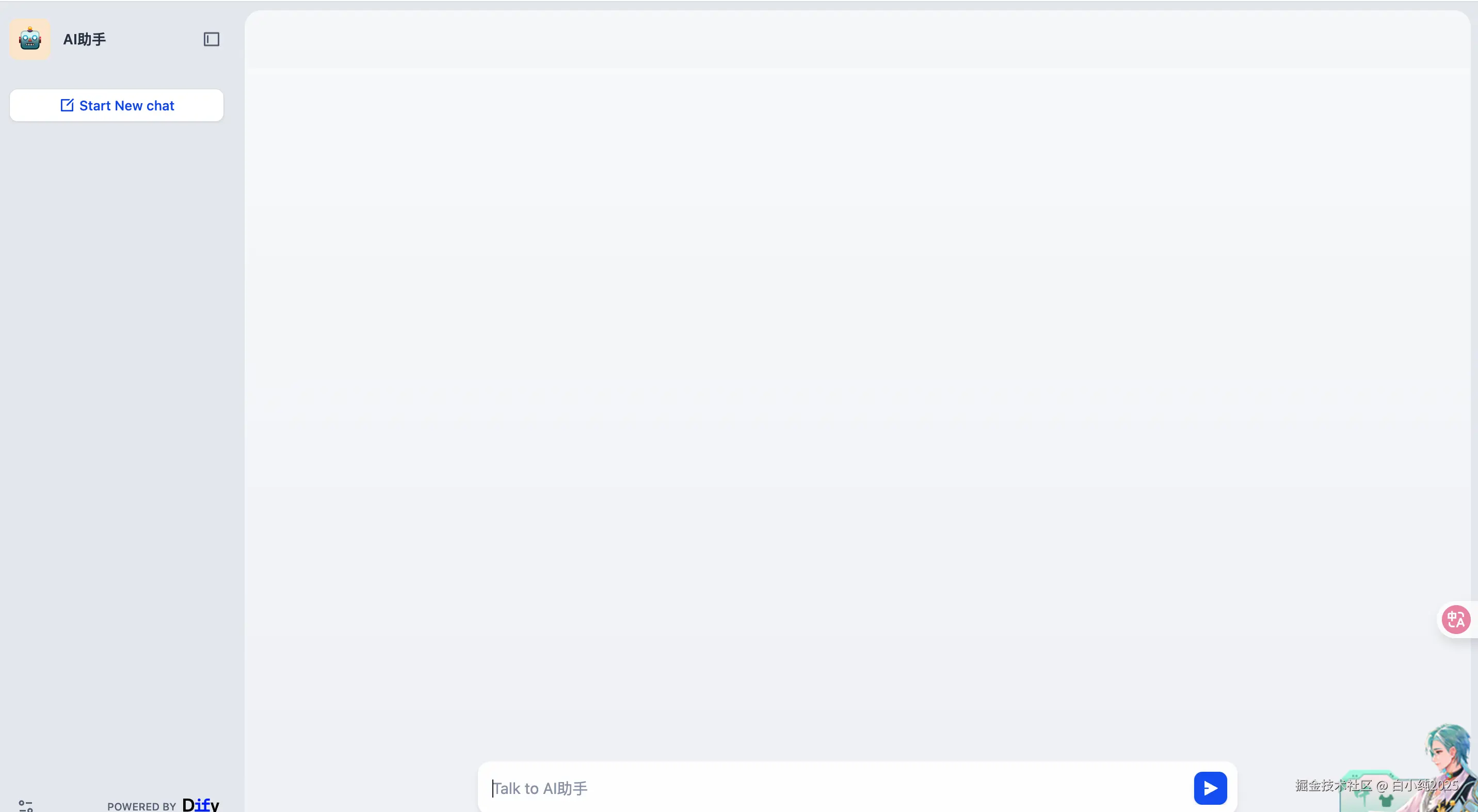The height and width of the screenshot is (812, 1478).
Task: Open the pink translate floating icon
Action: pyautogui.click(x=1456, y=620)
